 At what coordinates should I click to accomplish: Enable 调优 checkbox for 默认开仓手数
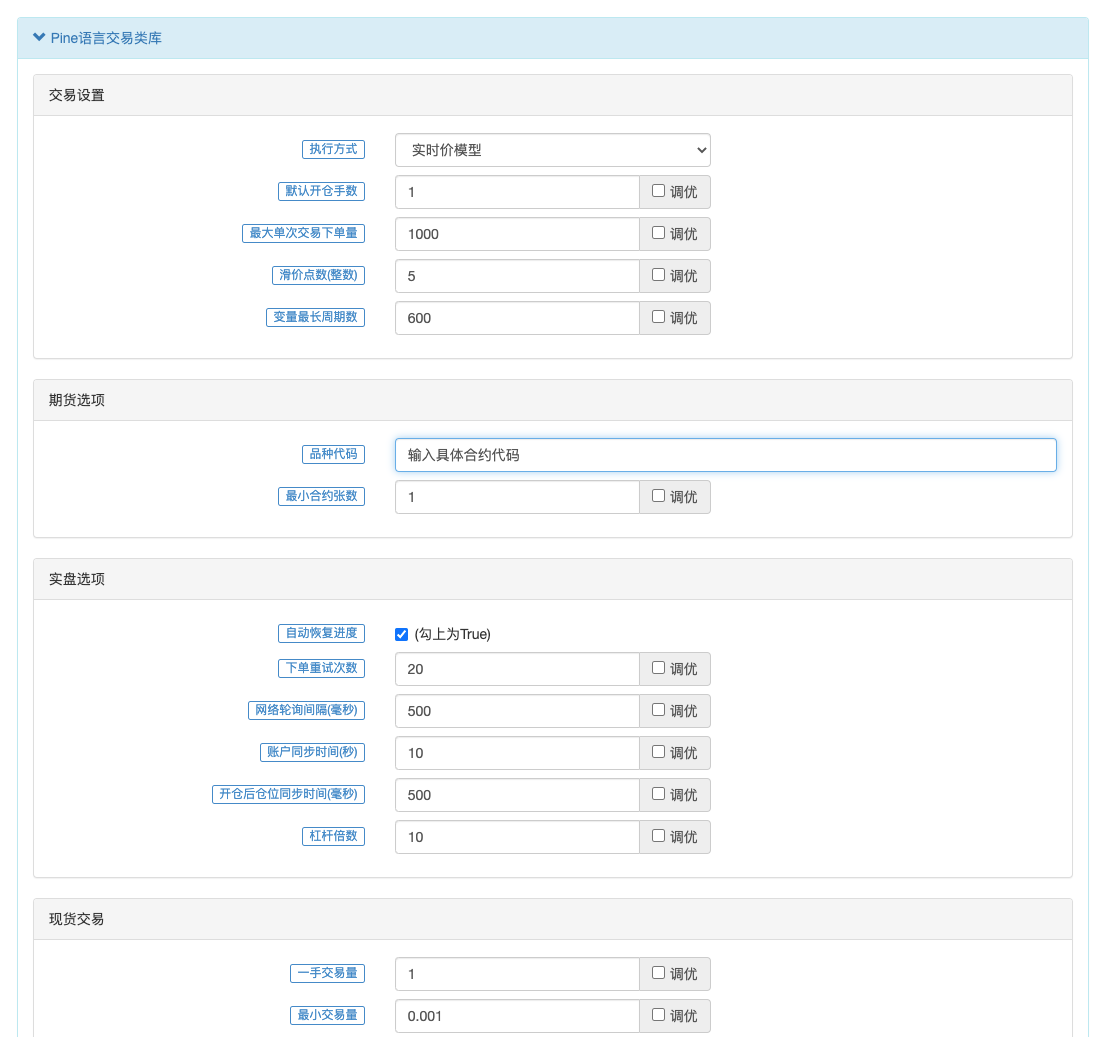point(658,191)
